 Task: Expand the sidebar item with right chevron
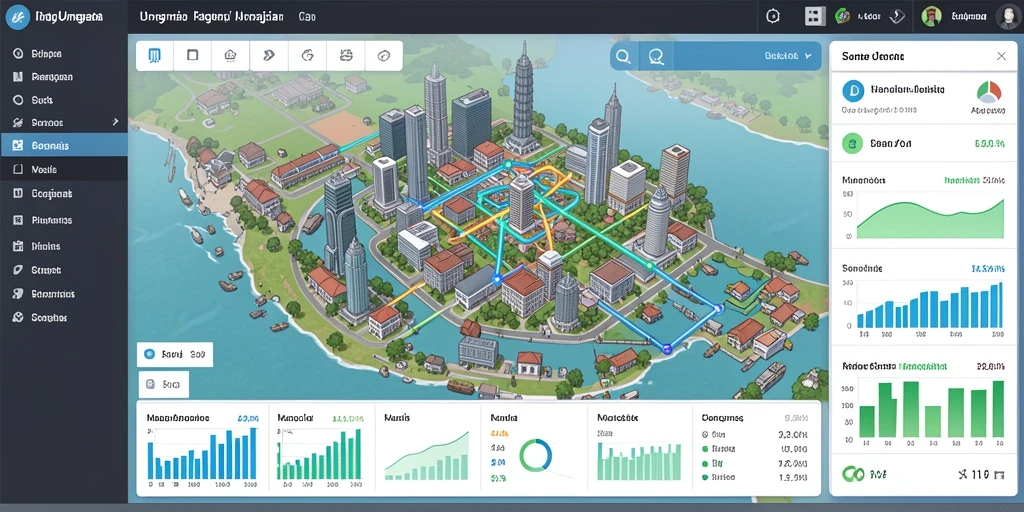[x=64, y=122]
